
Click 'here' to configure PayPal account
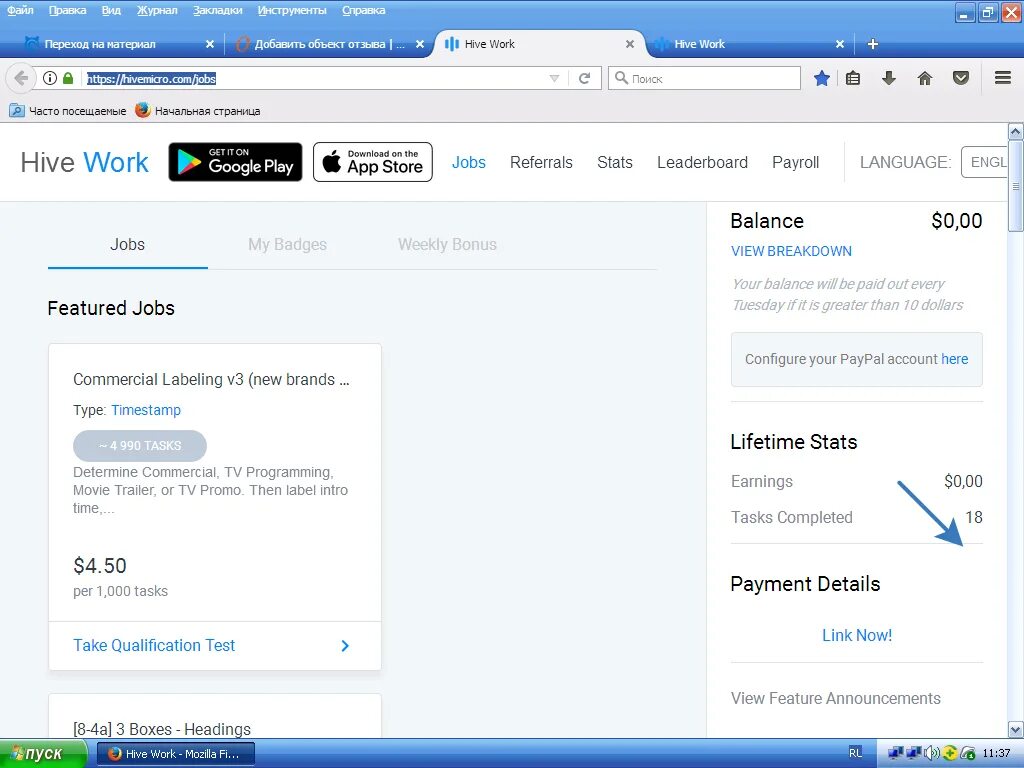point(954,359)
